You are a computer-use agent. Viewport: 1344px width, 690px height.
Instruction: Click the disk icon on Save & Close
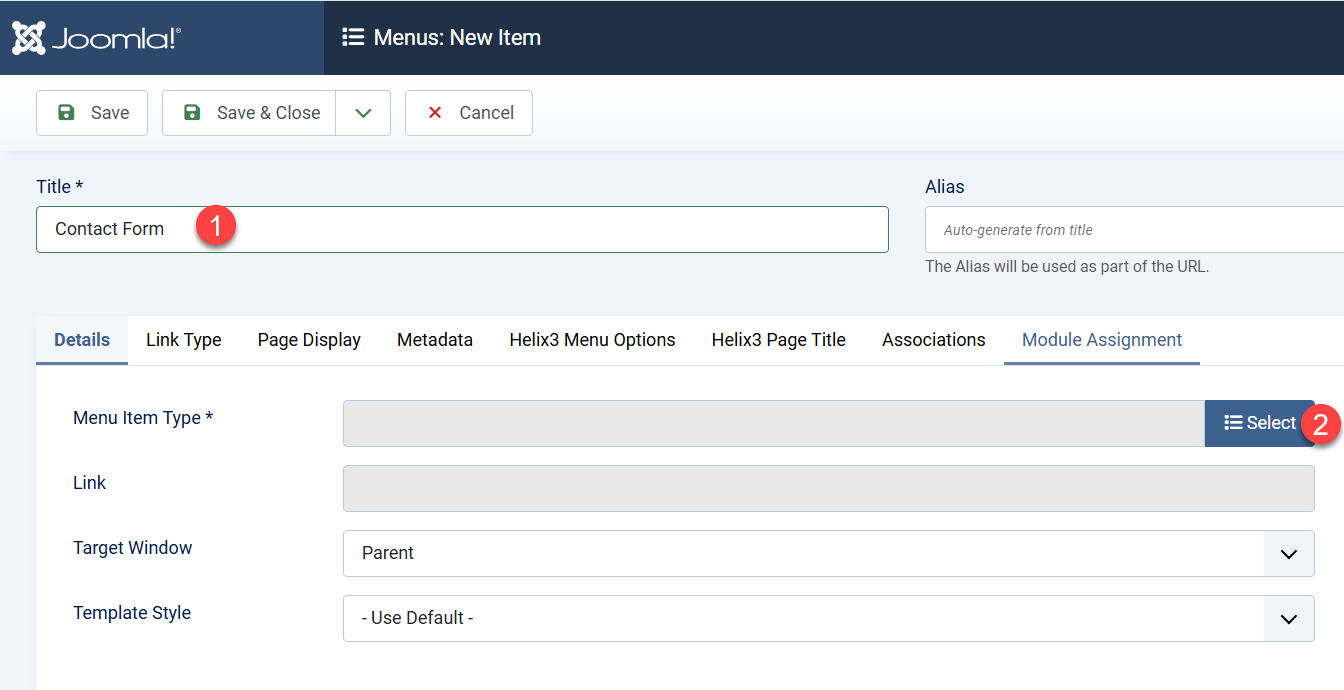tap(190, 112)
